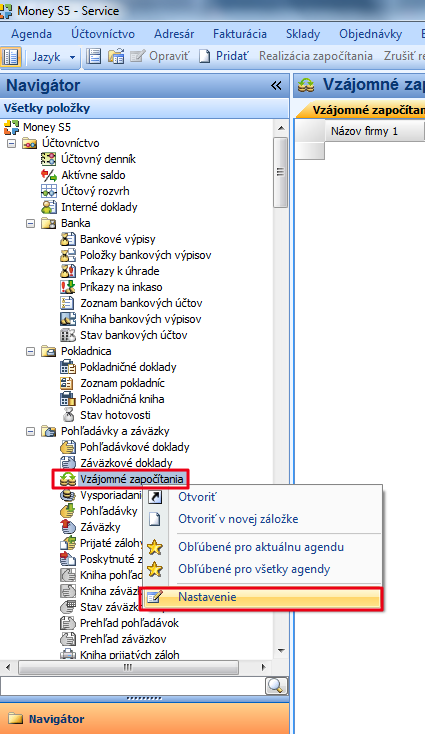Click the Pohľadávkové doklady icon
The width and height of the screenshot is (425, 734).
[x=68, y=447]
